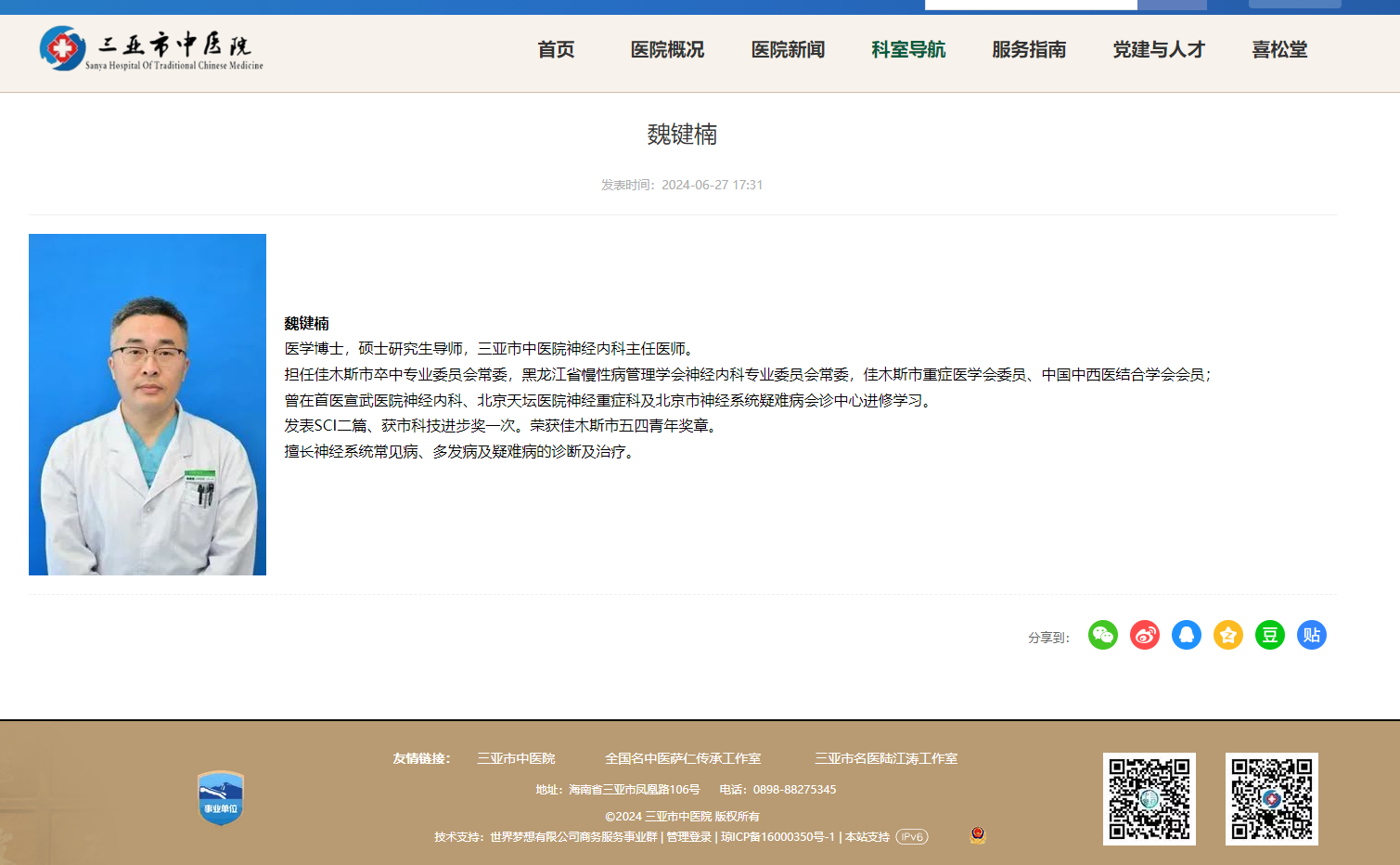Click the search field at page top

click(1031, 5)
